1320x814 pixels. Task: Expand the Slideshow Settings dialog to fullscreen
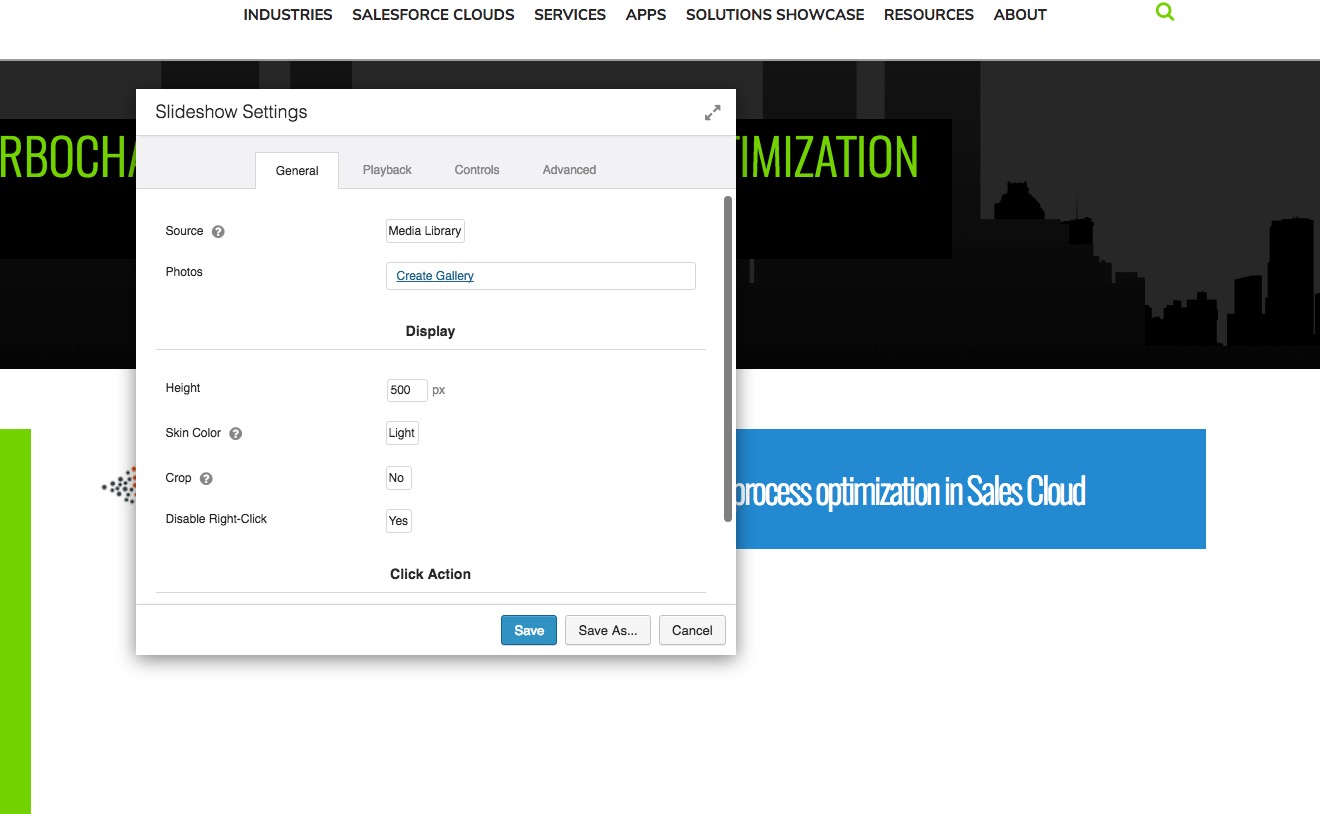tap(712, 113)
